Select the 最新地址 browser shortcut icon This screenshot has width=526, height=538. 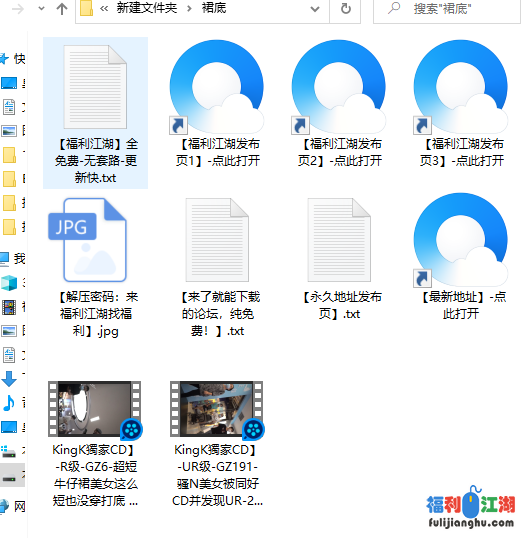tap(461, 239)
